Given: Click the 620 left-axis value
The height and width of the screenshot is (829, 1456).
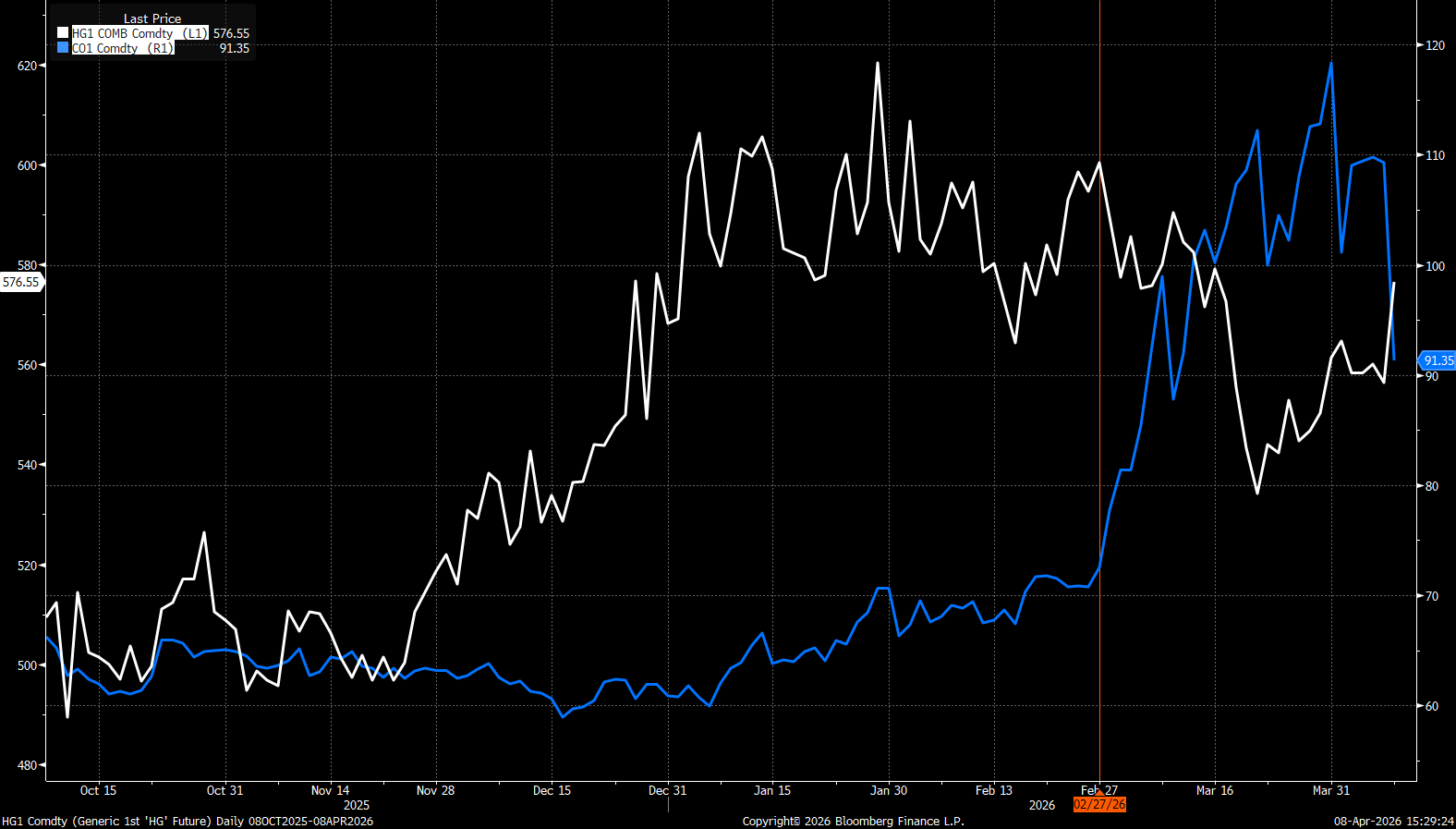Looking at the screenshot, I should pyautogui.click(x=27, y=66).
